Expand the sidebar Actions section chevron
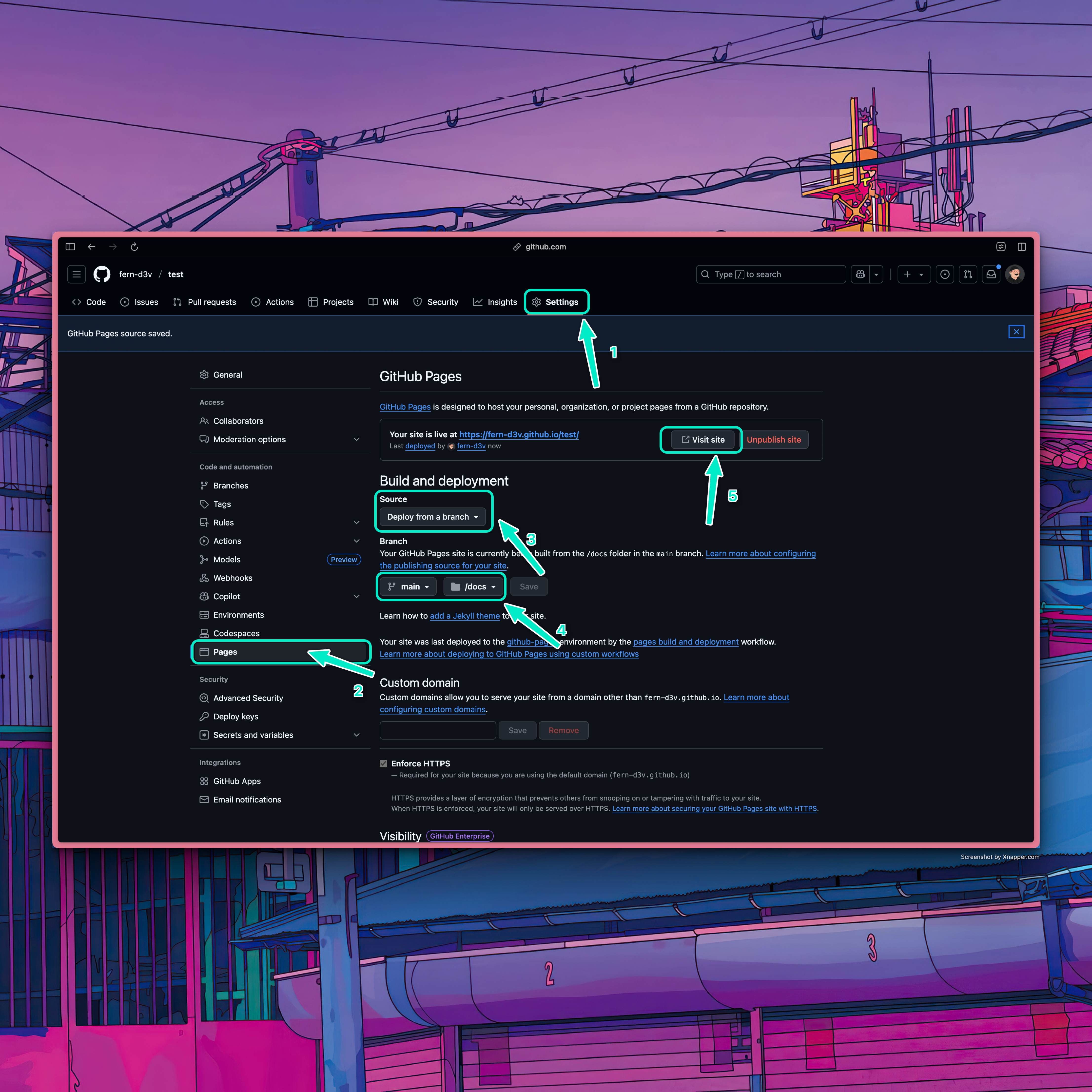This screenshot has height=1092, width=1092. pyautogui.click(x=357, y=541)
